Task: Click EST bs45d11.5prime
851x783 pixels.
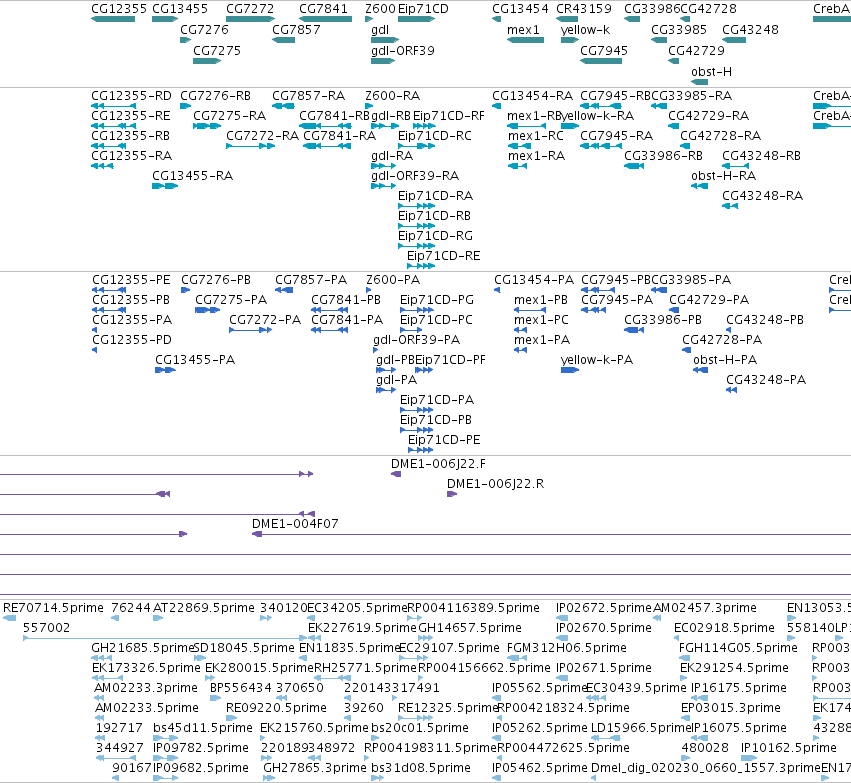Action: point(166,739)
